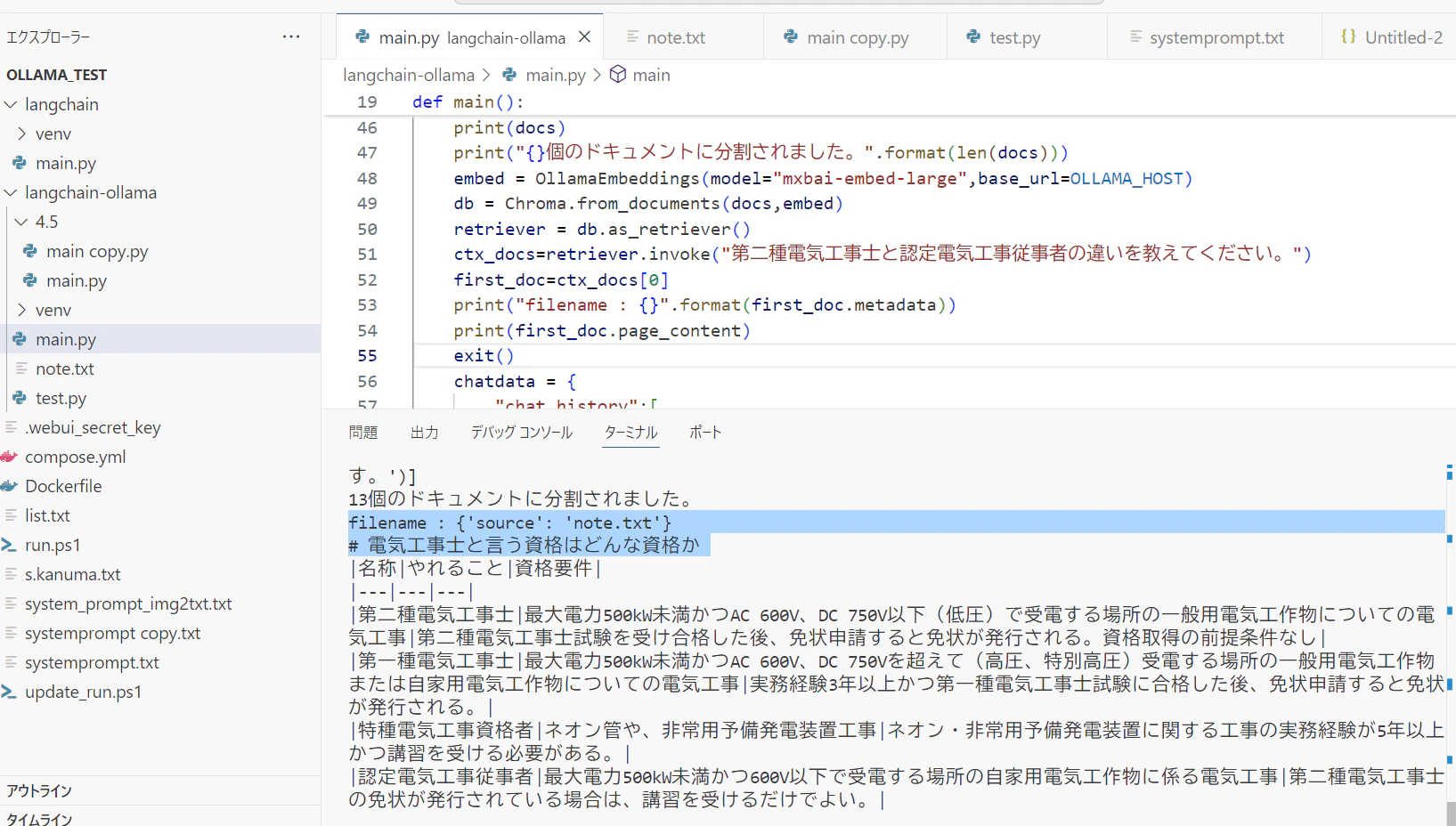Click the PowerShell icon next to run.ps1
This screenshot has width=1456, height=826.
point(10,545)
